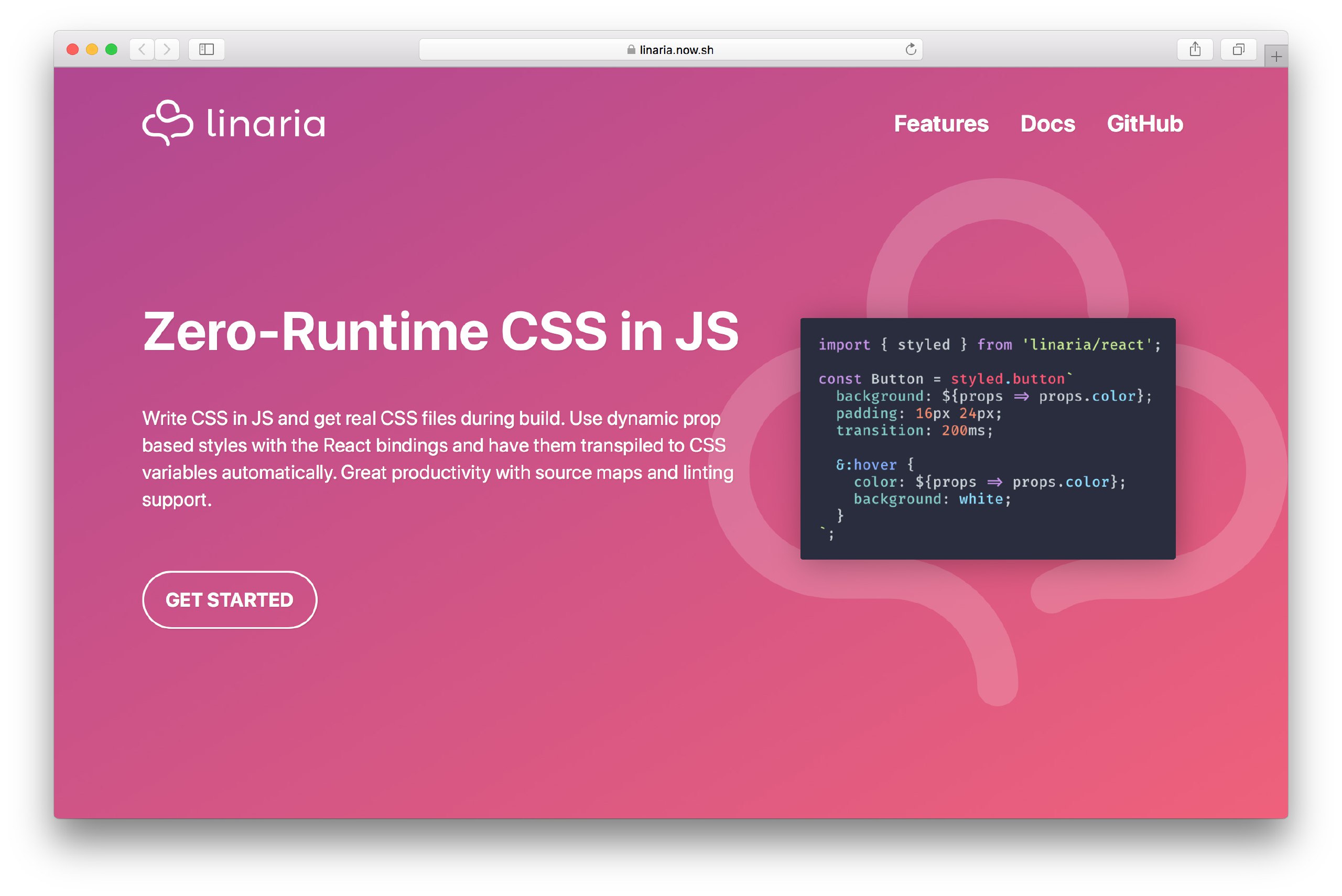Go forward with Safari's forward arrow
Image resolution: width=1342 pixels, height=896 pixels.
tap(167, 50)
